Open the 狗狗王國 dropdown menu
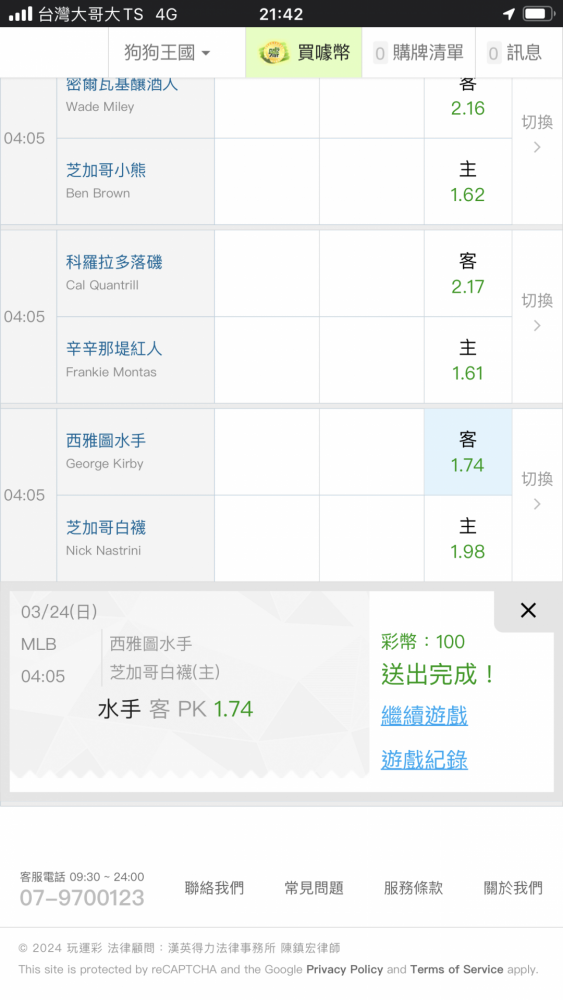 (166, 52)
